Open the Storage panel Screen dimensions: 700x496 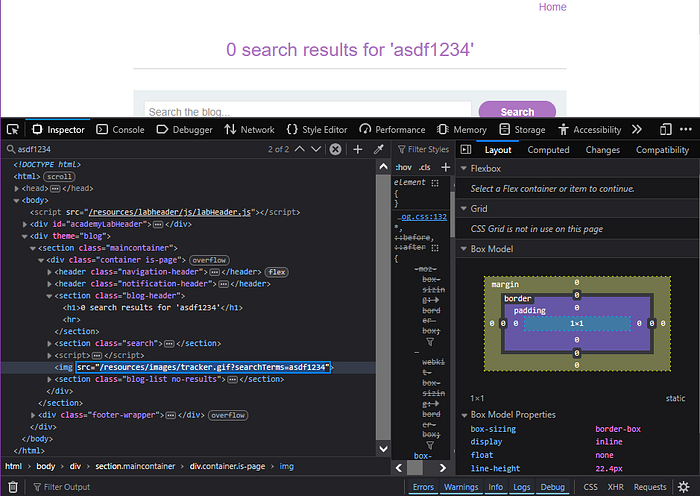coord(522,129)
